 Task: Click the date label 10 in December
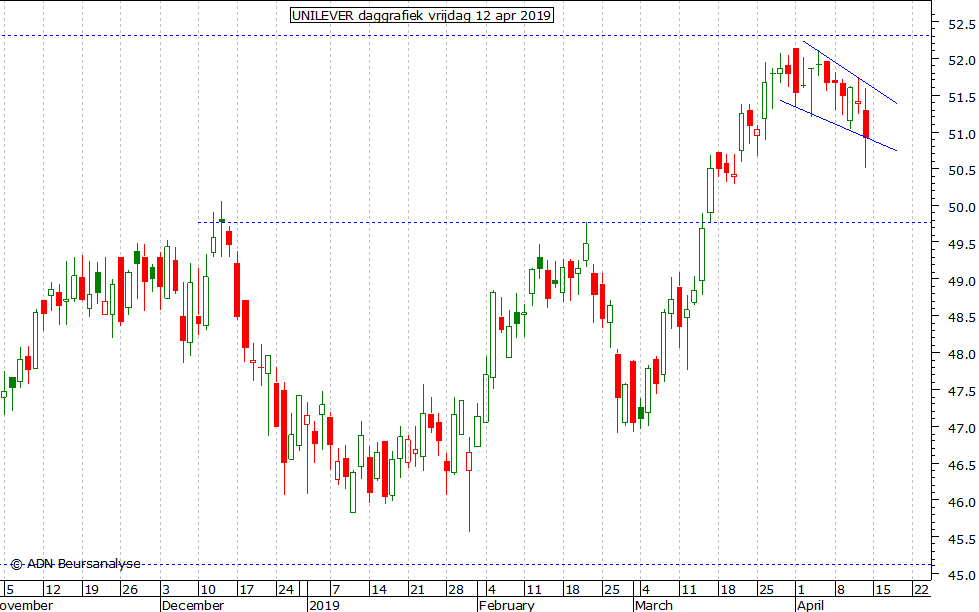pyautogui.click(x=208, y=590)
